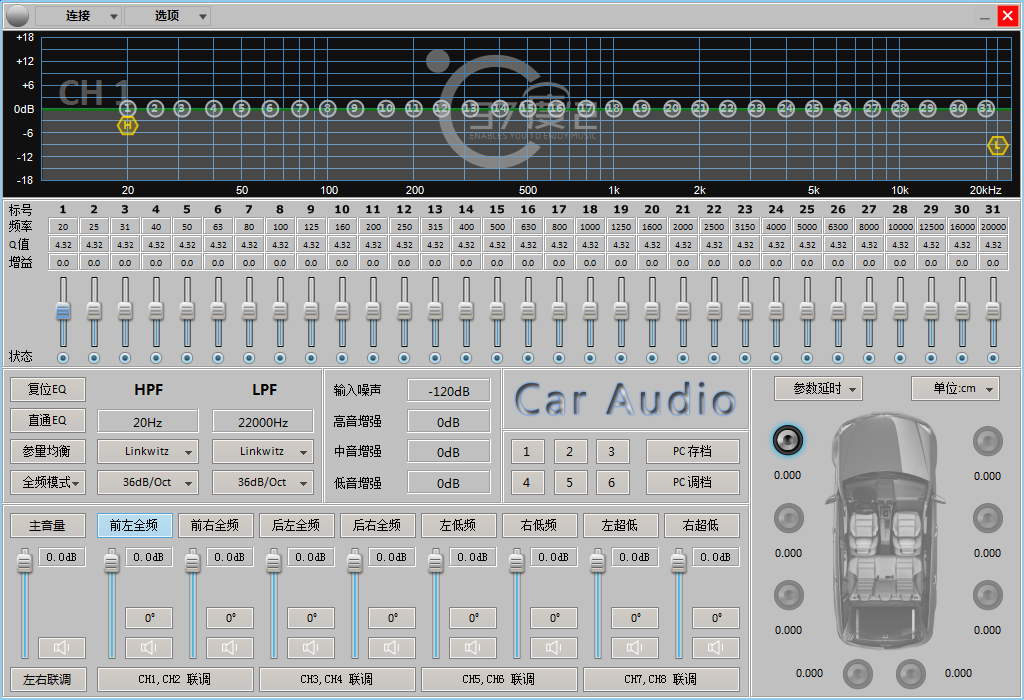Viewport: 1024px width, 700px height.
Task: Switch to 前右全频 channel tab
Action: (215, 525)
